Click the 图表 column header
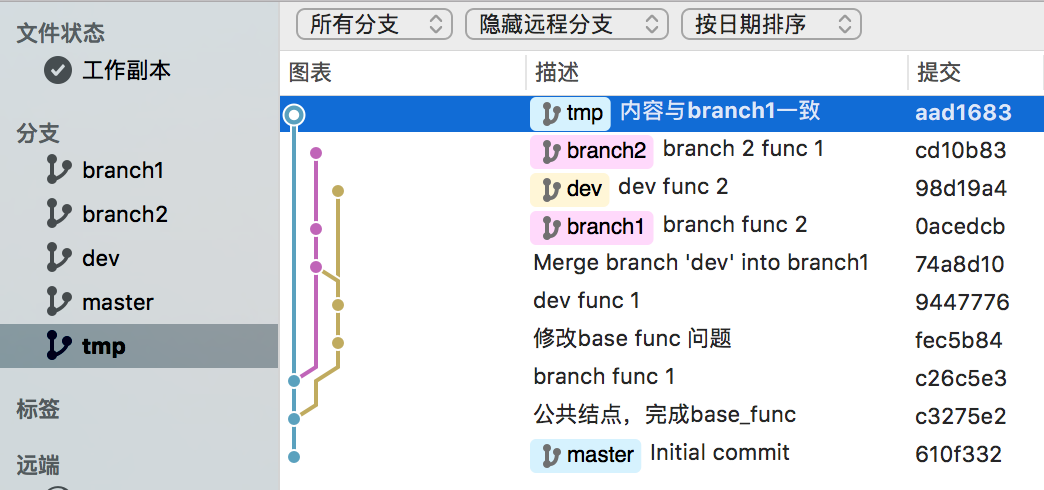Screen dimensions: 1044x490 310,73
